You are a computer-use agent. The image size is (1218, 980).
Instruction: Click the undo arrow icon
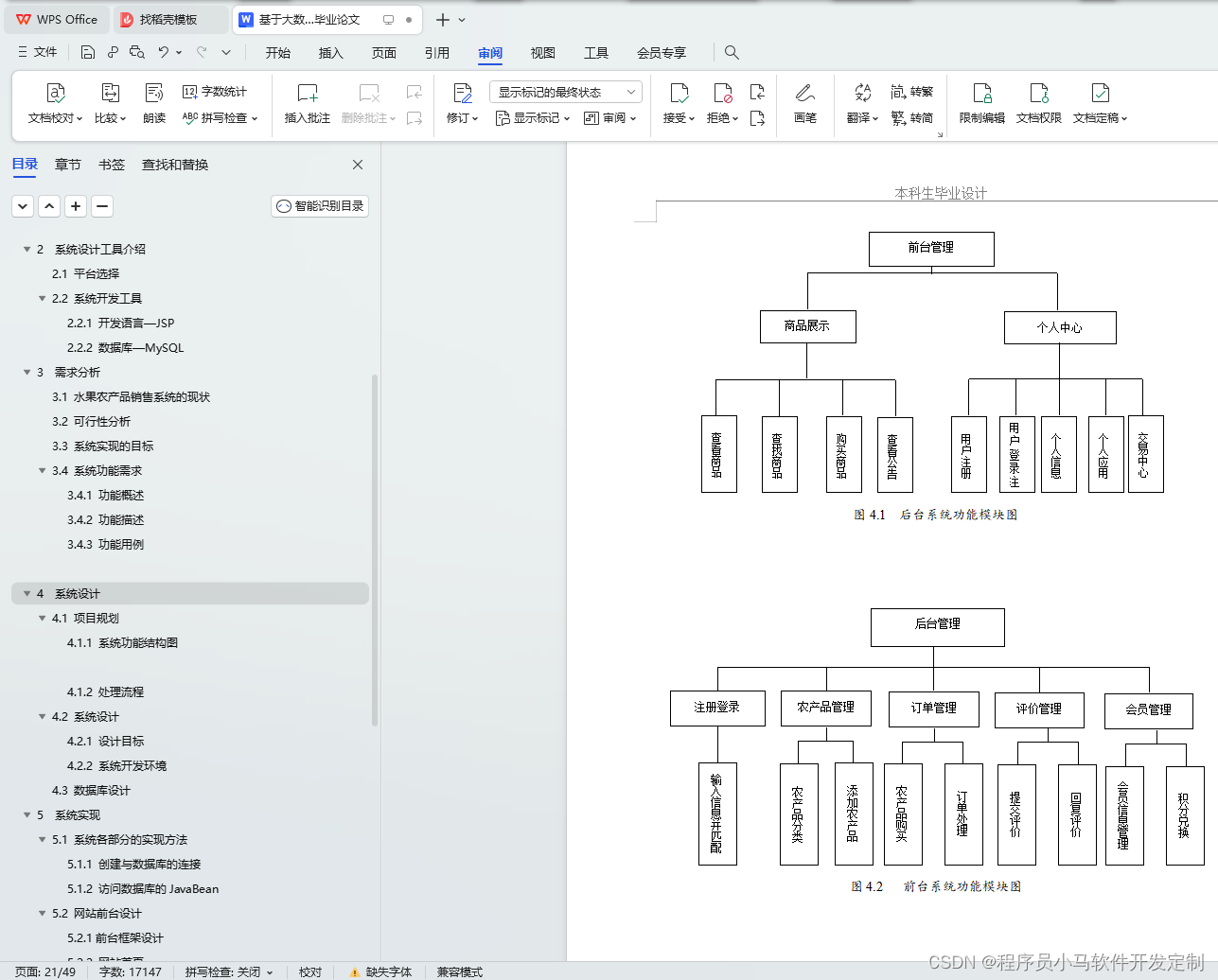(x=163, y=52)
